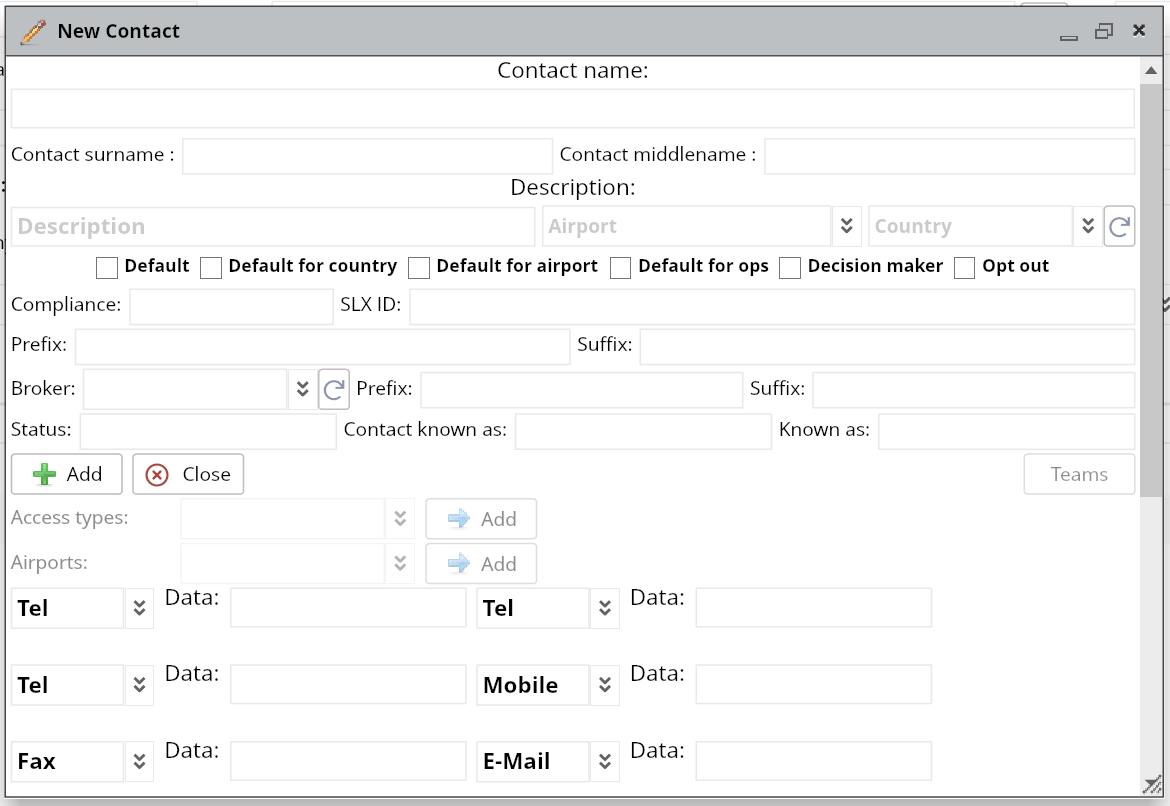The width and height of the screenshot is (1170, 806).
Task: Expand the Mobile contact type dropdown
Action: tap(604, 685)
